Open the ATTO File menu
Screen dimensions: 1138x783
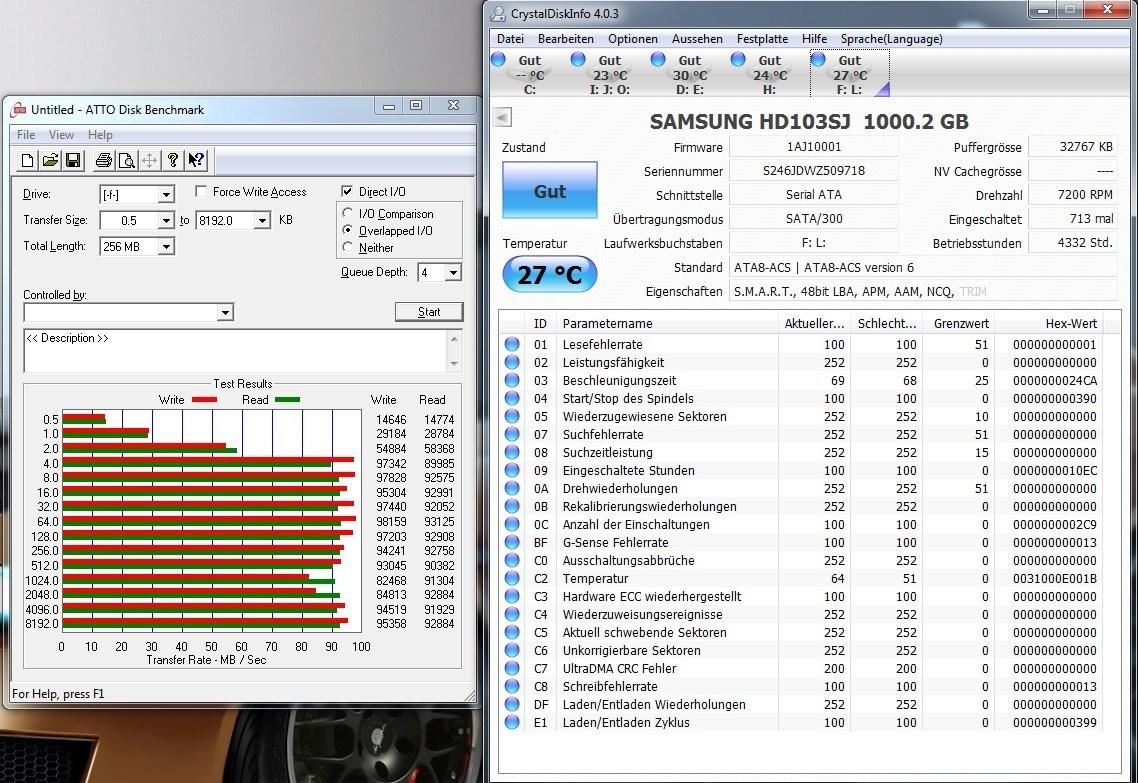26,135
